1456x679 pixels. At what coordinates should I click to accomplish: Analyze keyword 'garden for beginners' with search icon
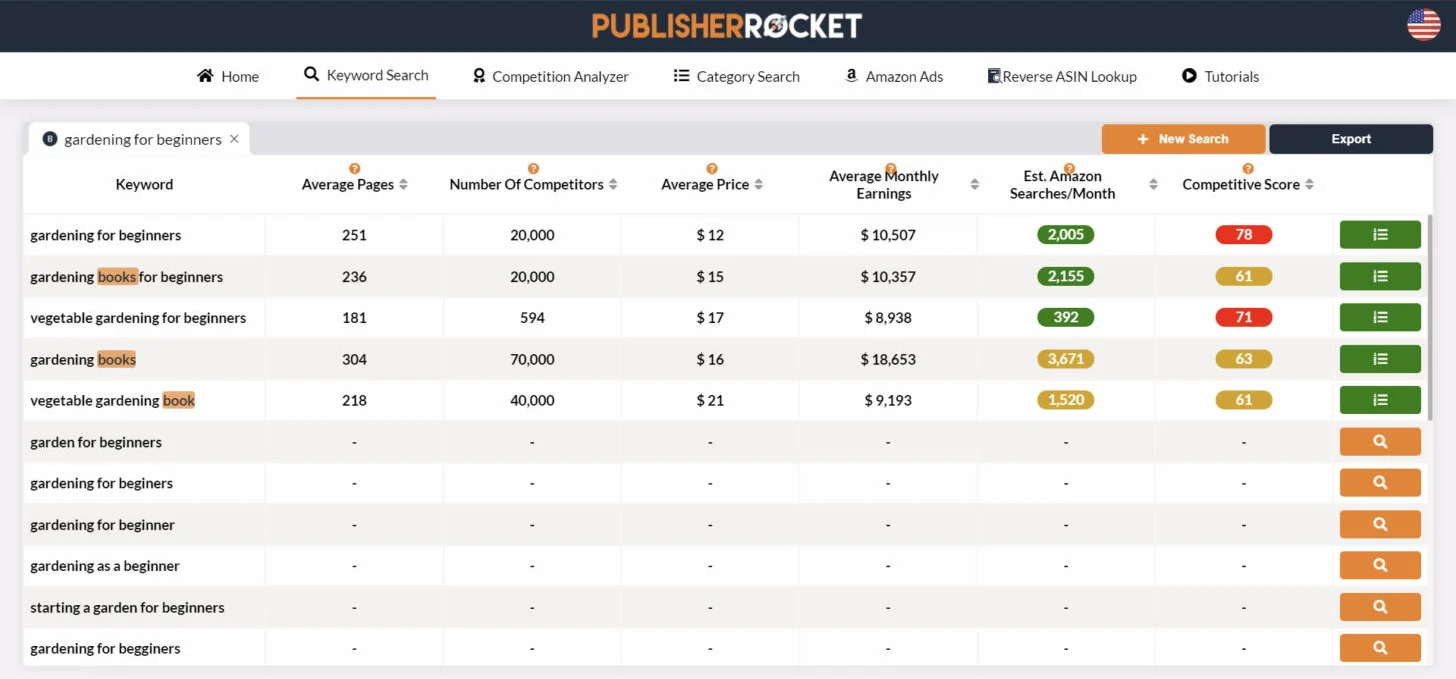pos(1380,442)
